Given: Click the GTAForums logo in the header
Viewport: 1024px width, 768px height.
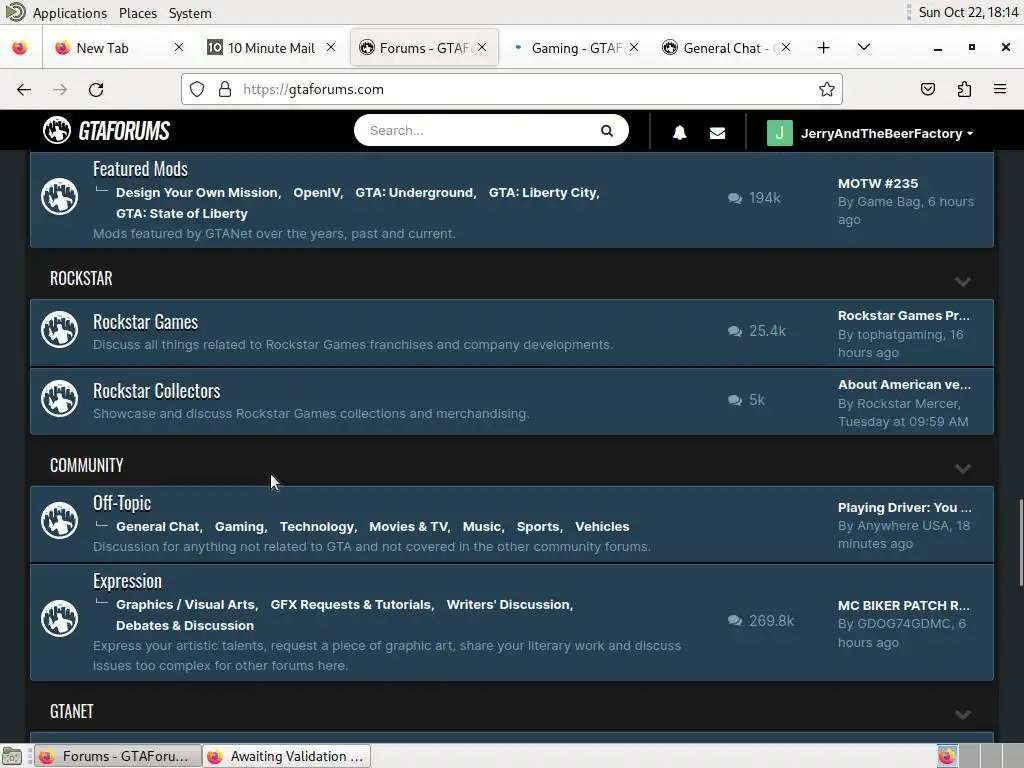Looking at the screenshot, I should tap(106, 131).
